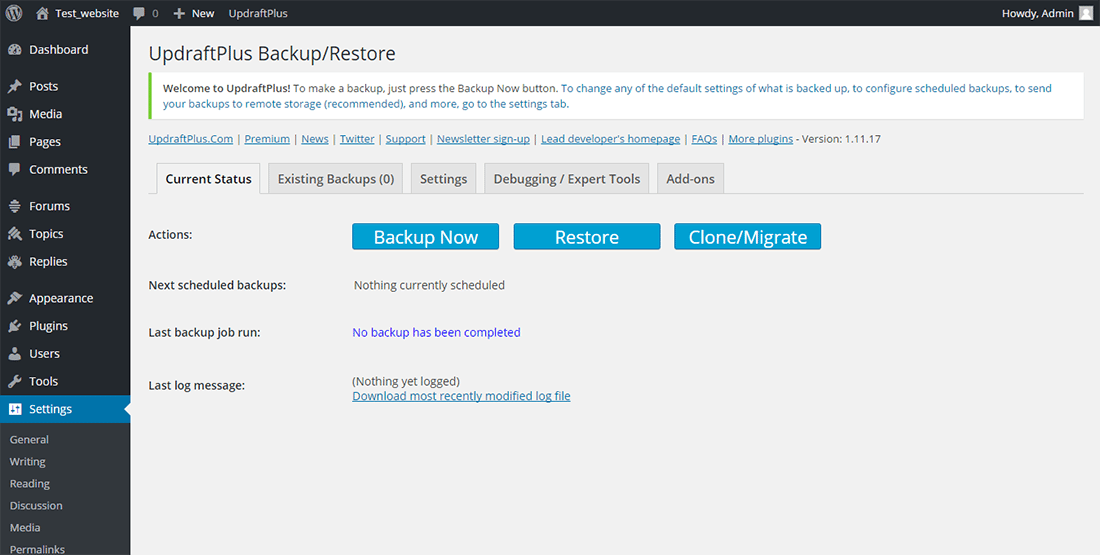Open Discussion settings submenu

tap(36, 505)
